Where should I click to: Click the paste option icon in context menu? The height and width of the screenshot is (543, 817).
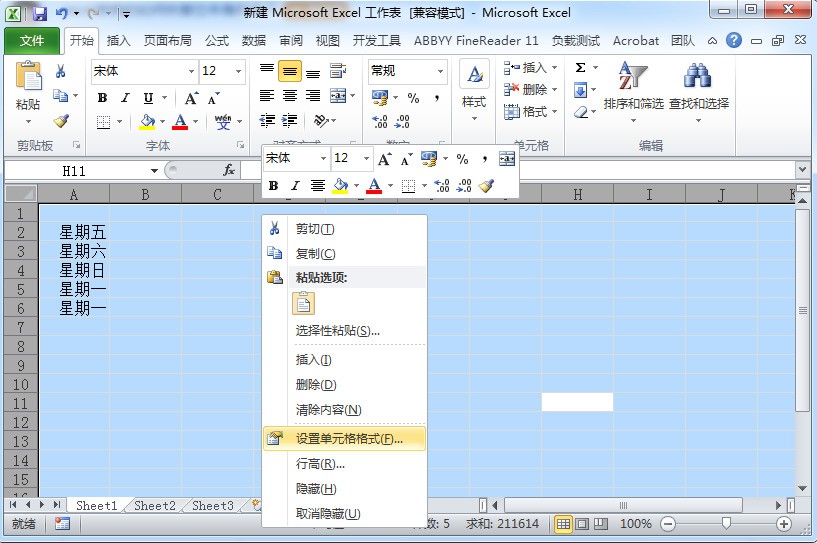303,303
